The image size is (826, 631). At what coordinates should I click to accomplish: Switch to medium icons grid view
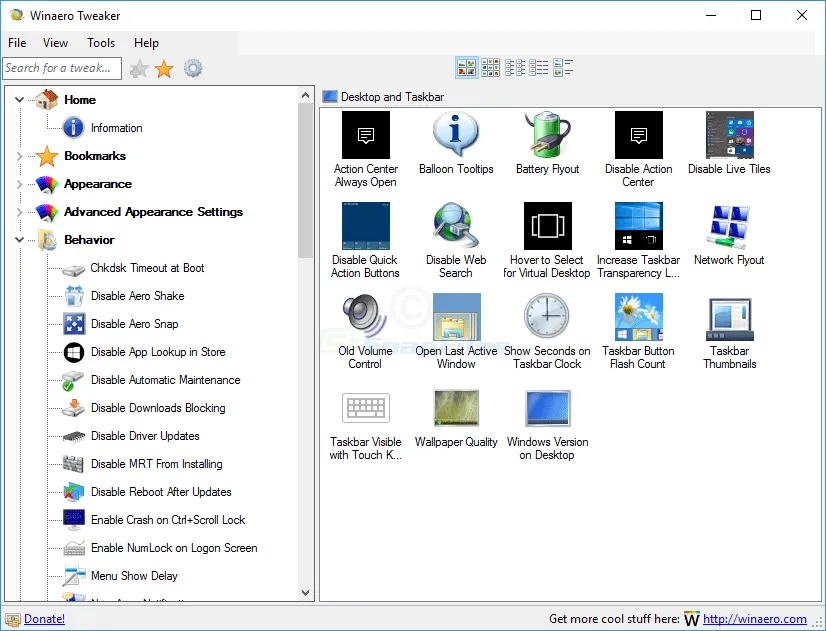coord(490,67)
